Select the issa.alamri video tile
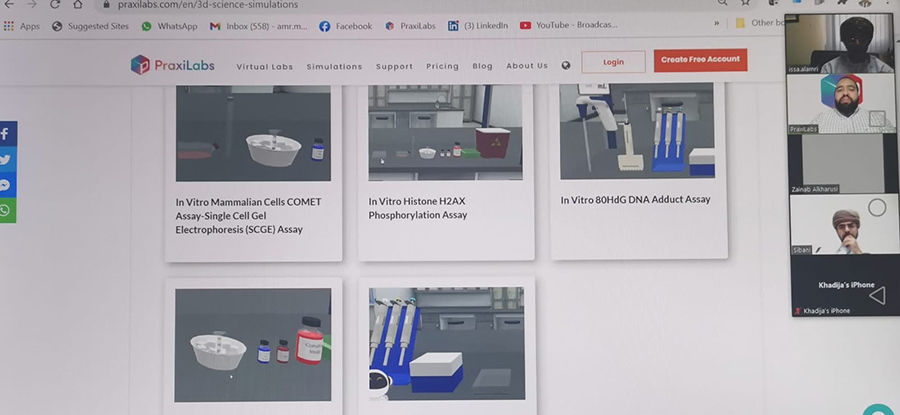The width and height of the screenshot is (900, 415). (x=841, y=44)
